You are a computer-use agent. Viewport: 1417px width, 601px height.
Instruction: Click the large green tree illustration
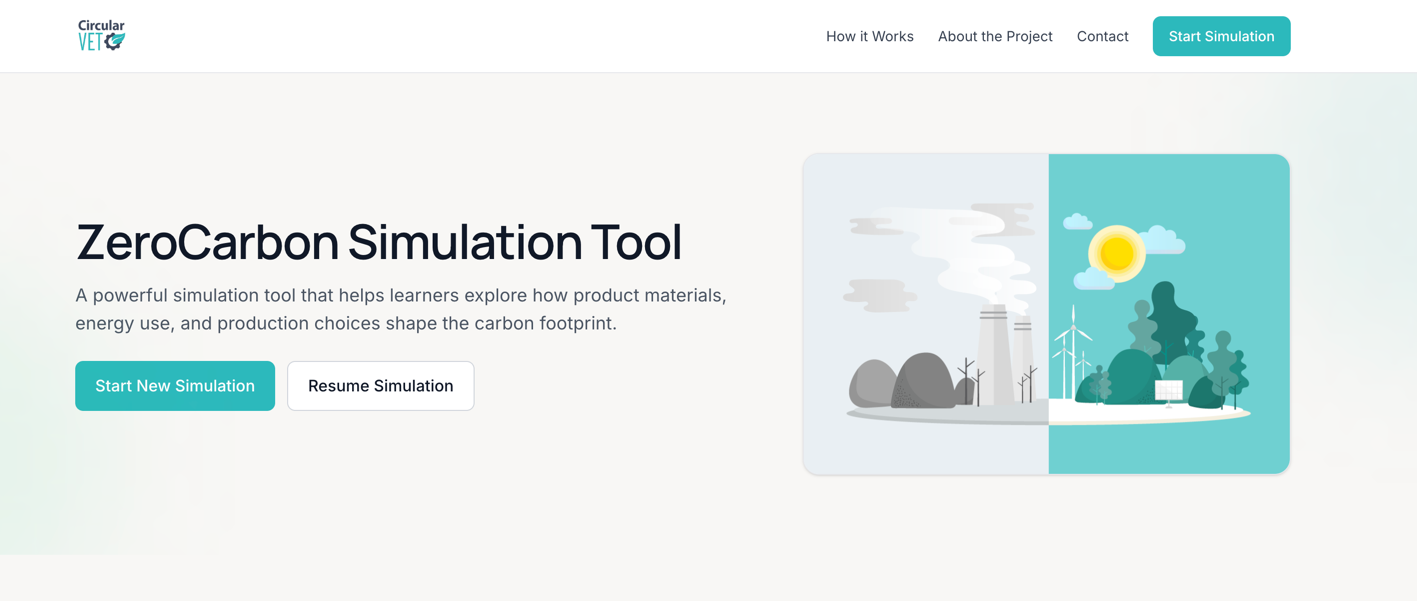coord(1172,315)
